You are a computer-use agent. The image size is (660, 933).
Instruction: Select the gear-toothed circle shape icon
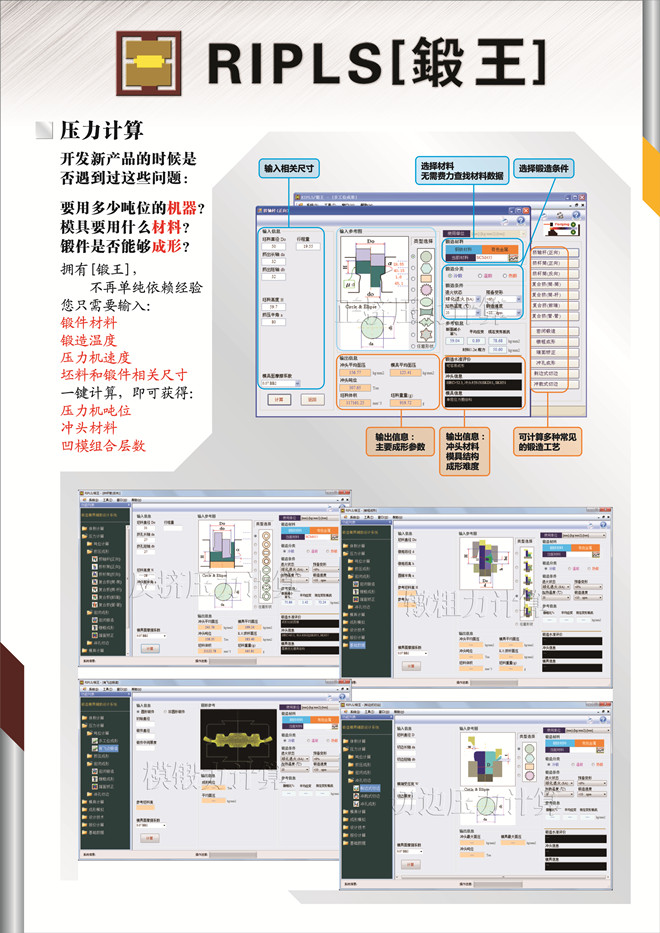(426, 290)
